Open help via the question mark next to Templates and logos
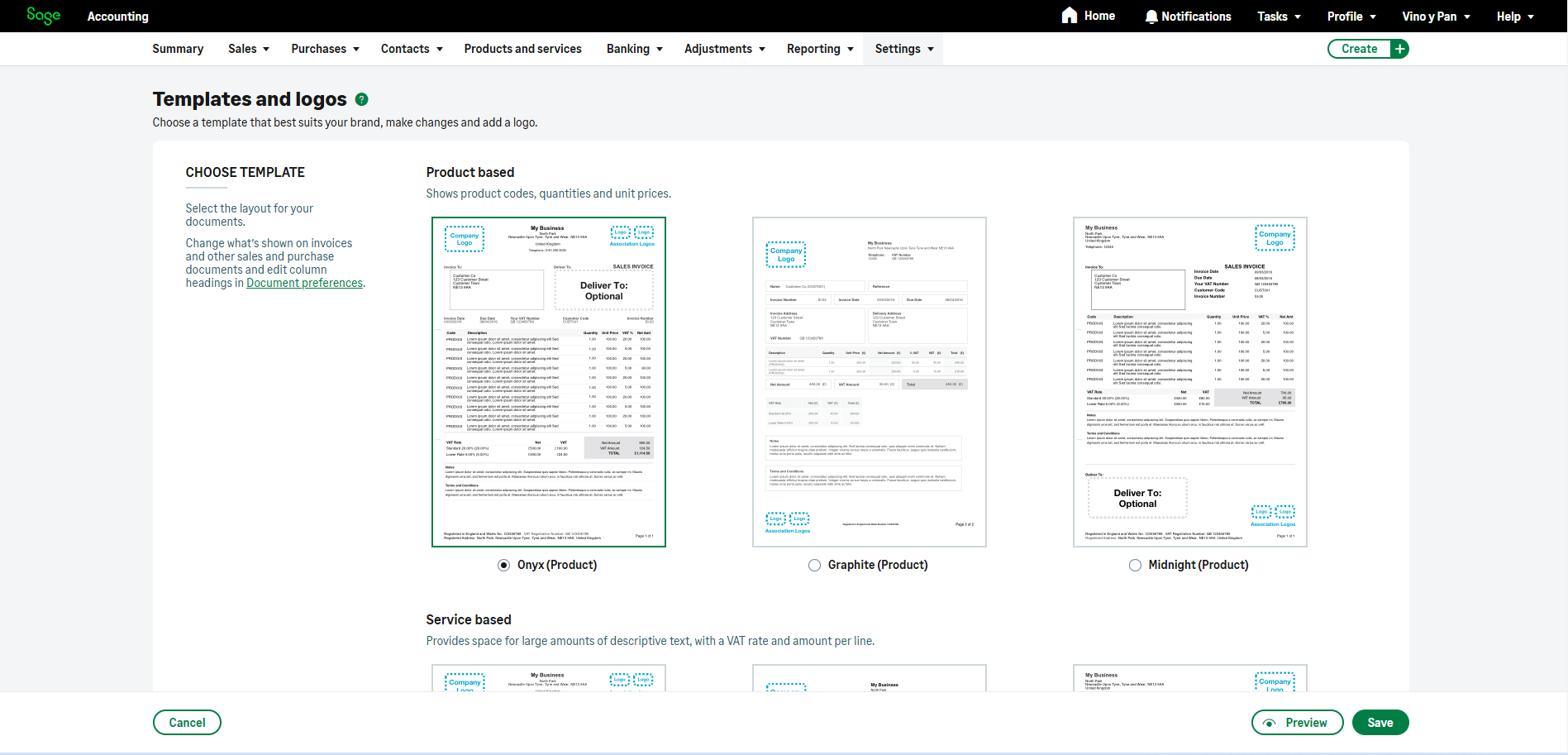The width and height of the screenshot is (1568, 755). coord(361,99)
